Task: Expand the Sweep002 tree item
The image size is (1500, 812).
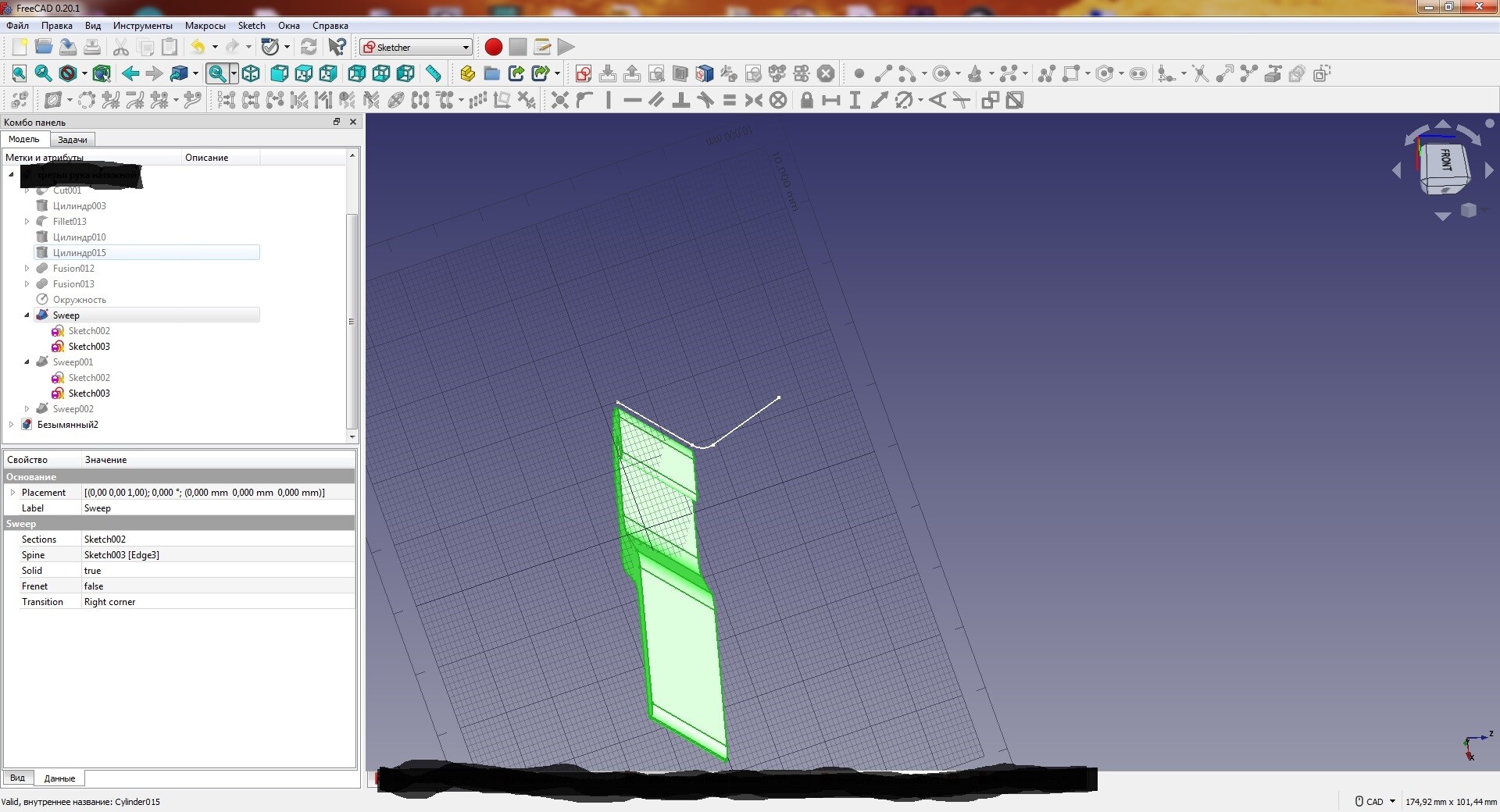Action: (27, 409)
